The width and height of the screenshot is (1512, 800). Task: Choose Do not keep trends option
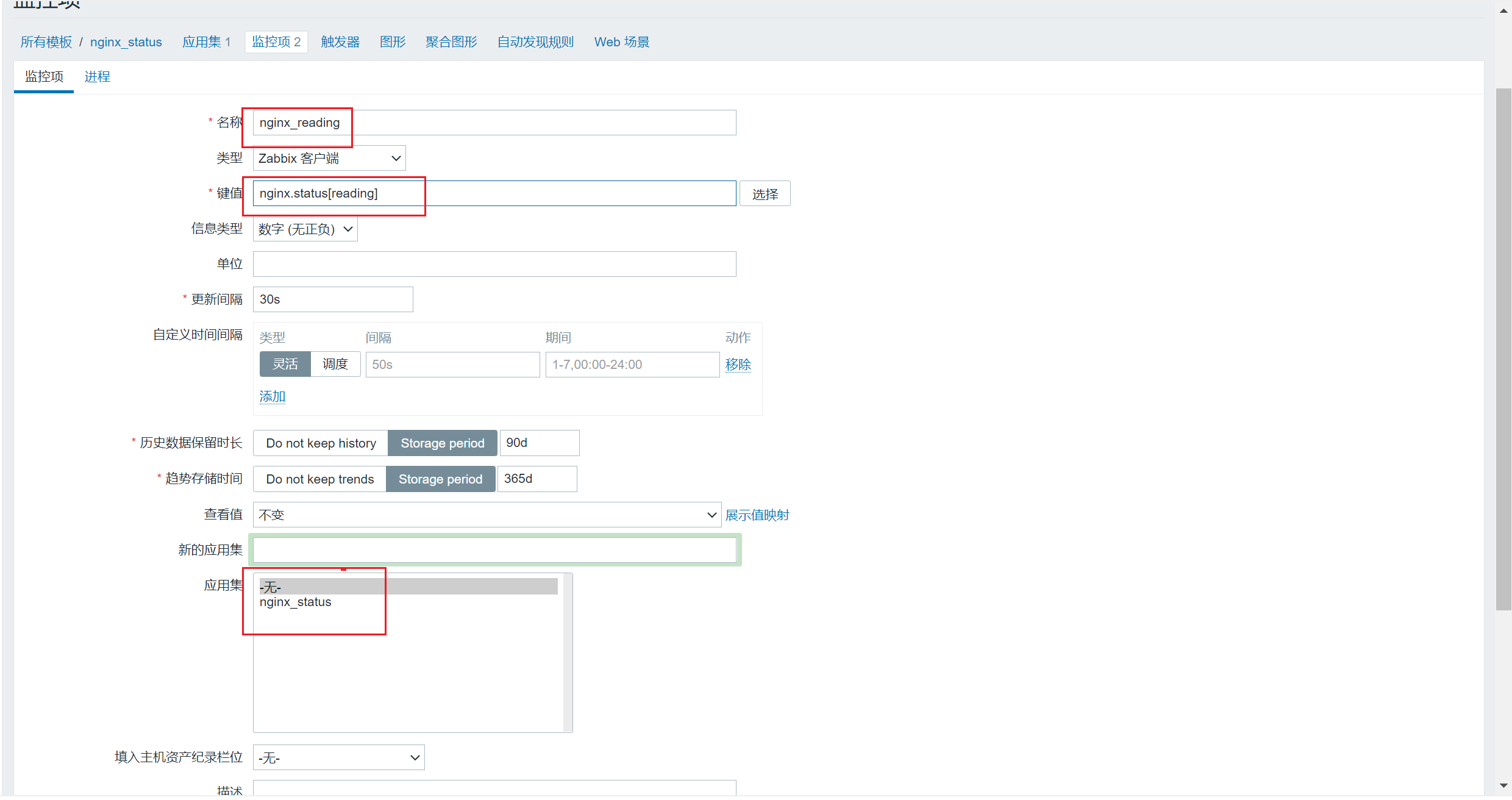pos(320,479)
